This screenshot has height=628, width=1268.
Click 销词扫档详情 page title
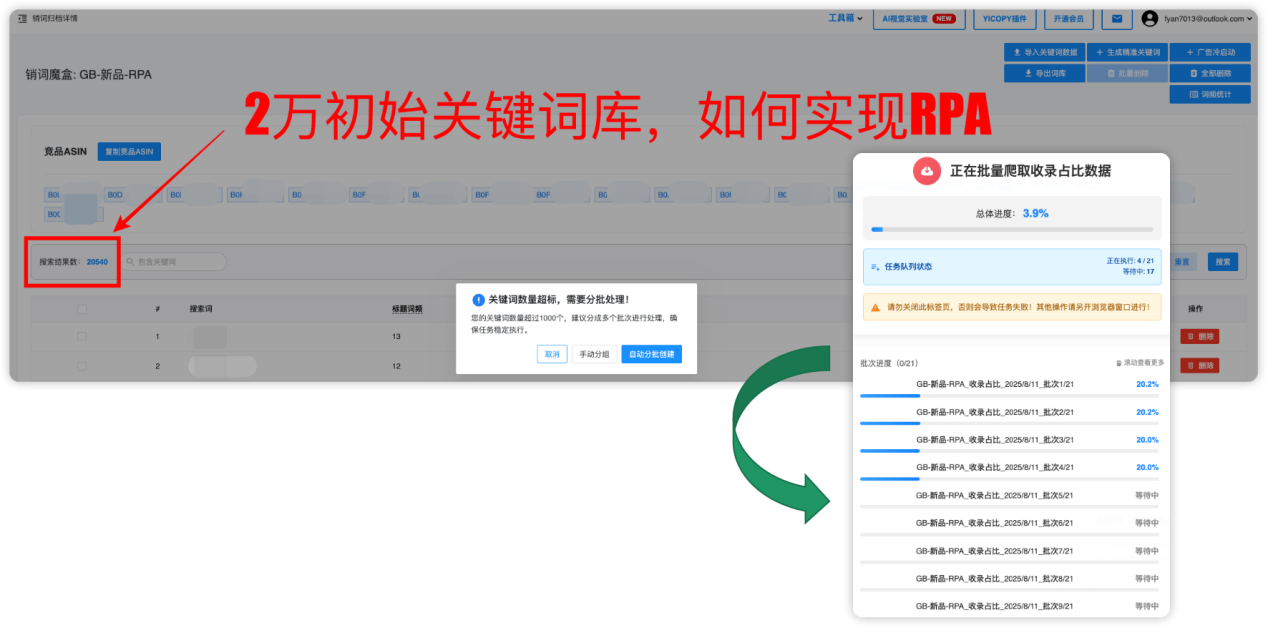pyautogui.click(x=55, y=18)
